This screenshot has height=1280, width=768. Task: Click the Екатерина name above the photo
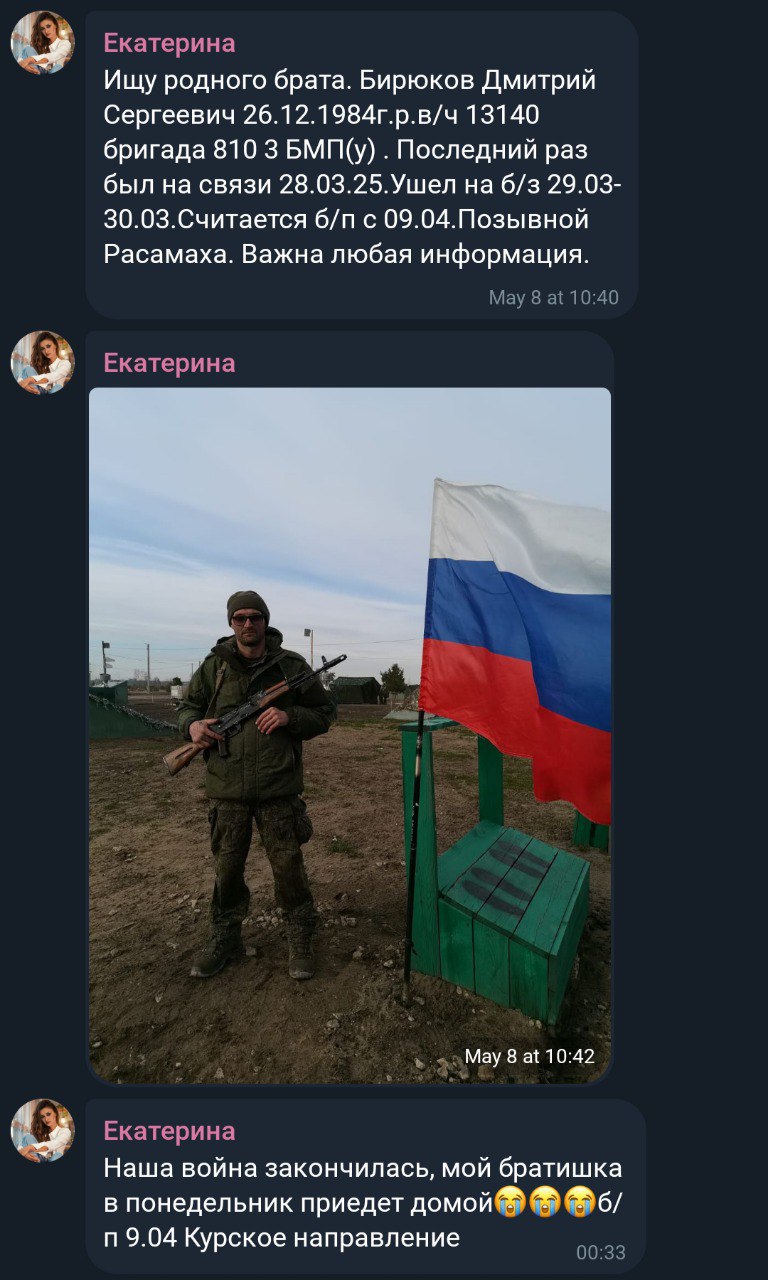pyautogui.click(x=169, y=363)
